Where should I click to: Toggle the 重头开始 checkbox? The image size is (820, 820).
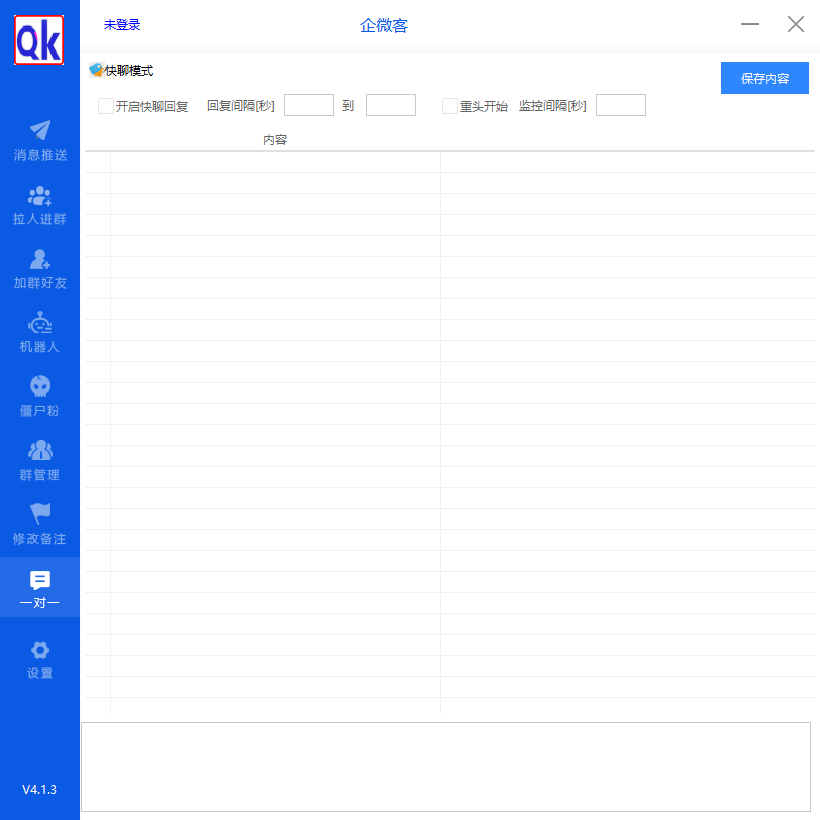point(450,106)
